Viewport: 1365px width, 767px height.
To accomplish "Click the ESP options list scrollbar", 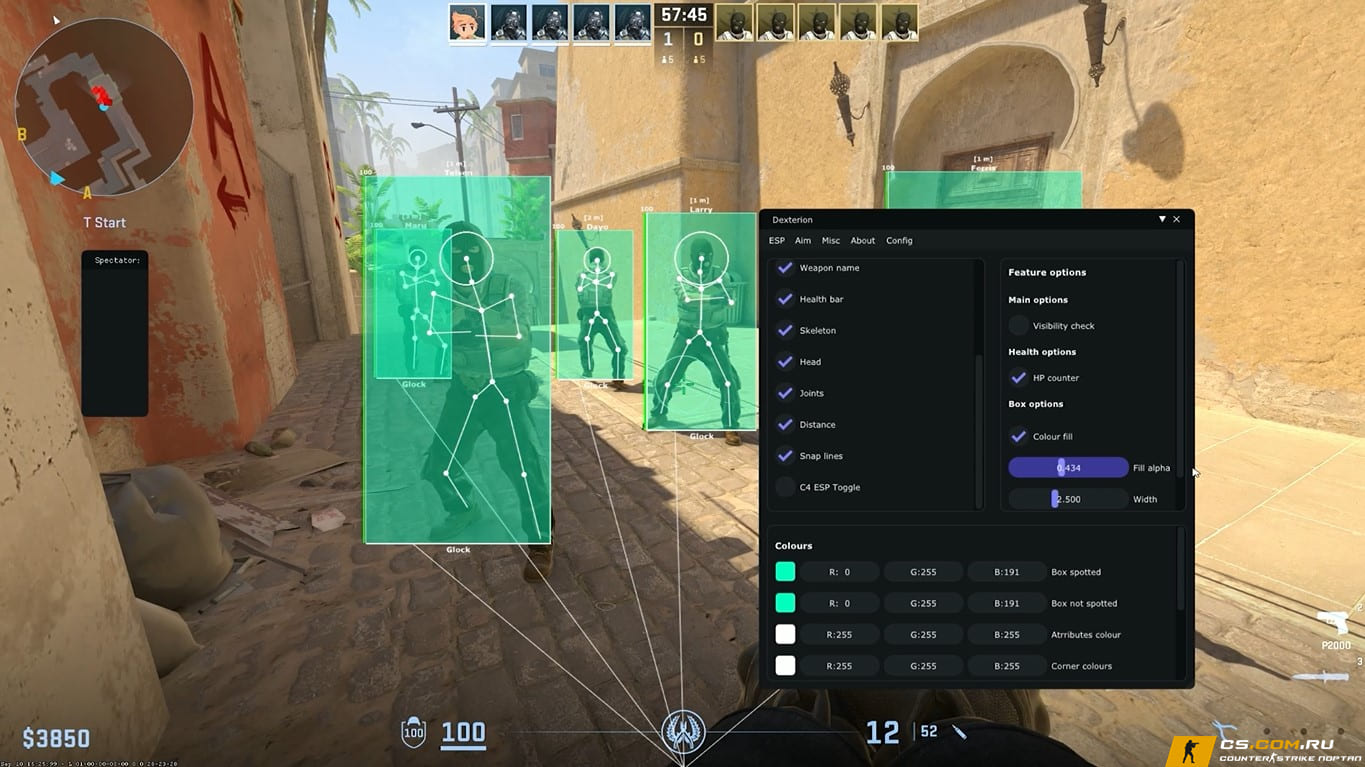I will (x=979, y=430).
